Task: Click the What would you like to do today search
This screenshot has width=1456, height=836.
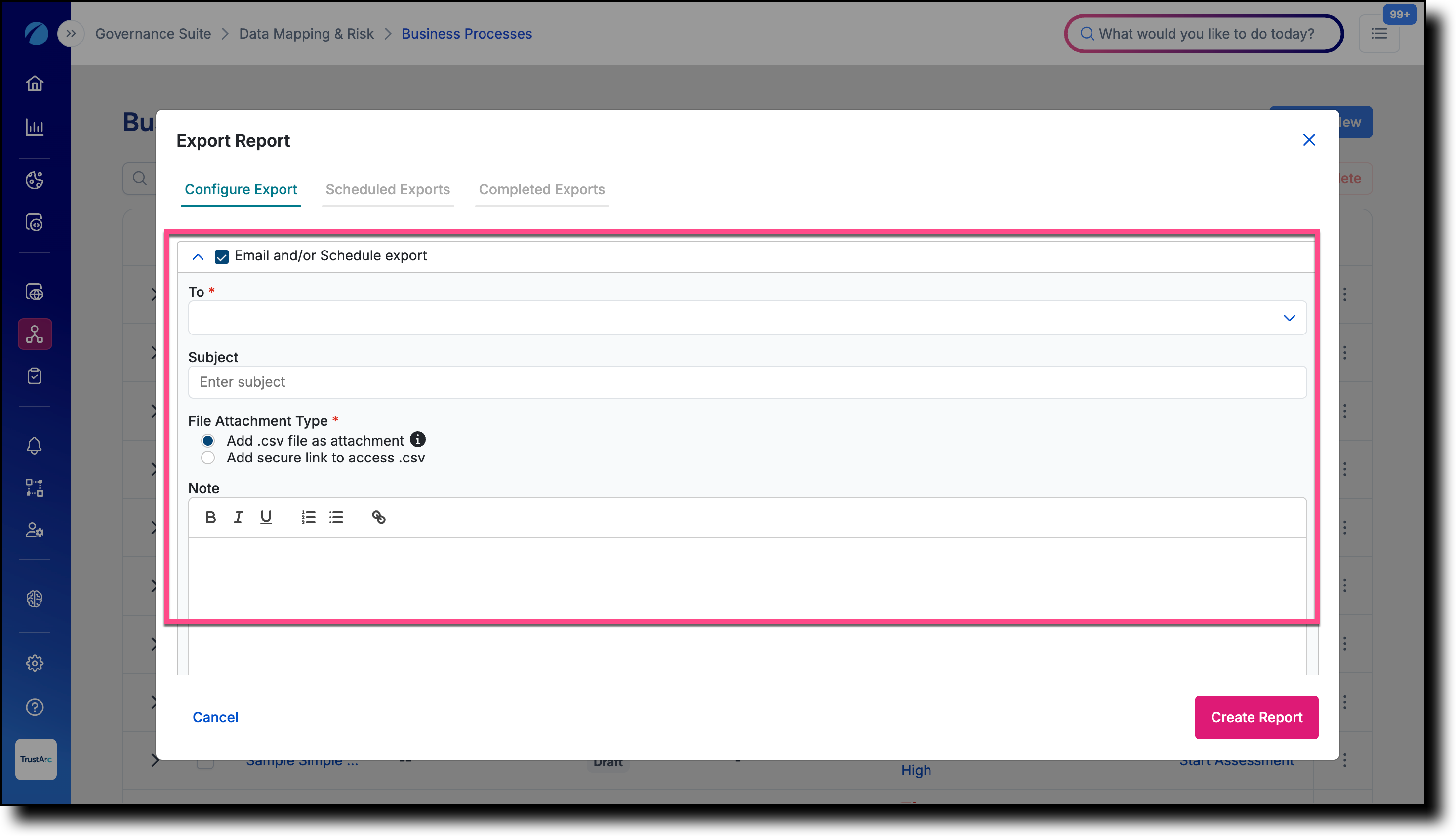Action: tap(1204, 33)
